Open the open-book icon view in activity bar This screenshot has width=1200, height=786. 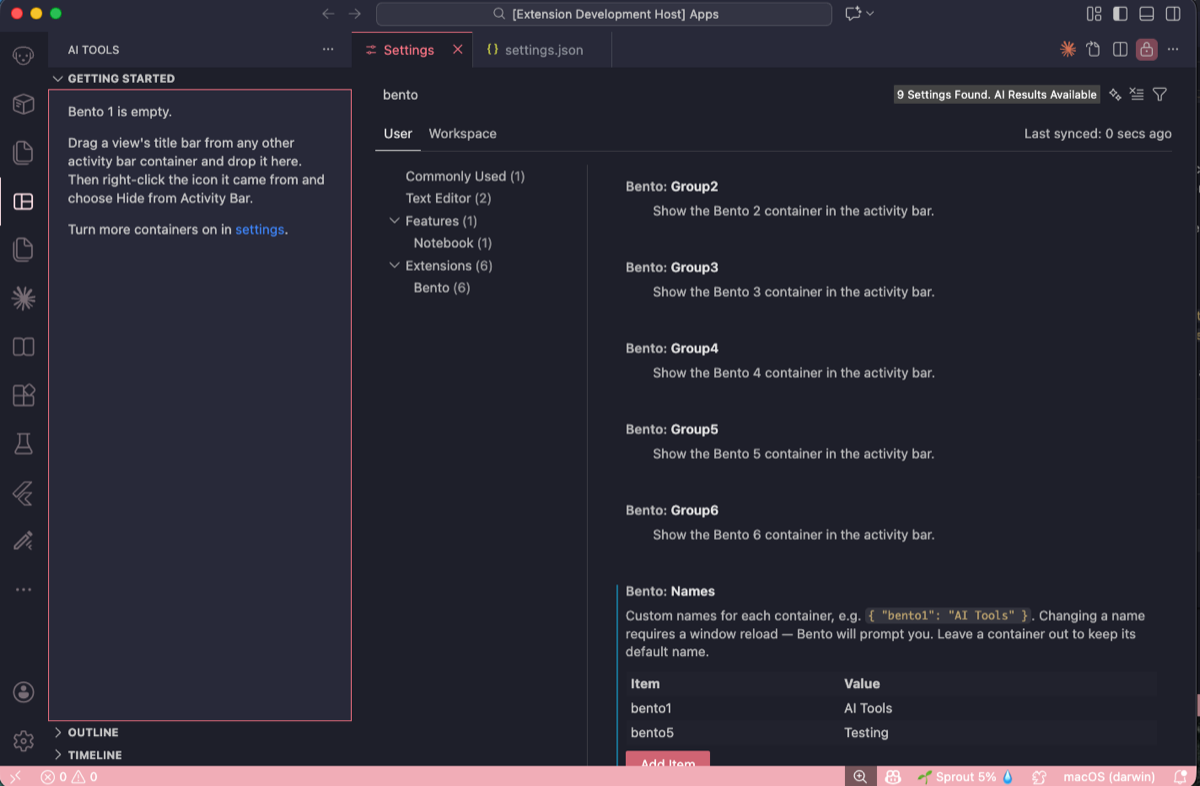pos(23,347)
